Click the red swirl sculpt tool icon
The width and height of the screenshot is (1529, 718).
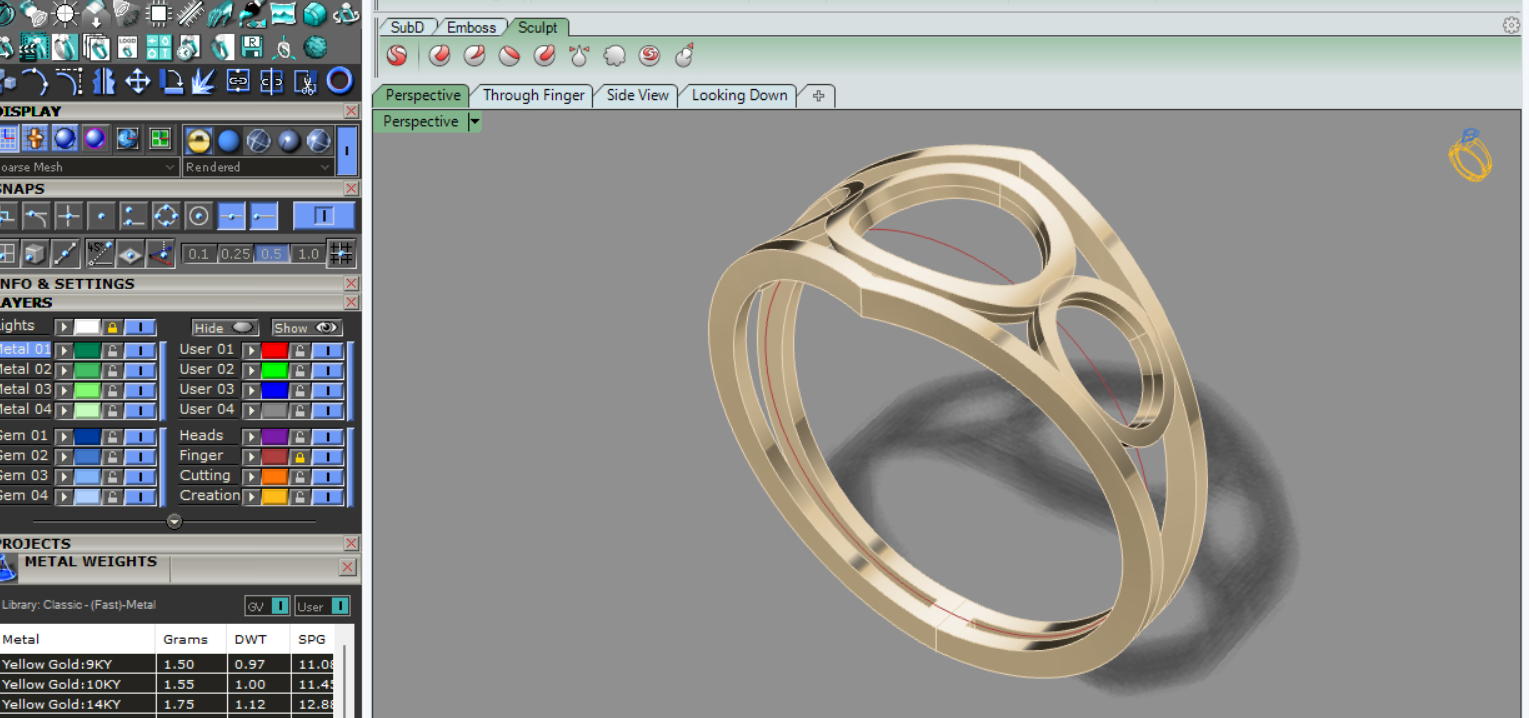(649, 56)
